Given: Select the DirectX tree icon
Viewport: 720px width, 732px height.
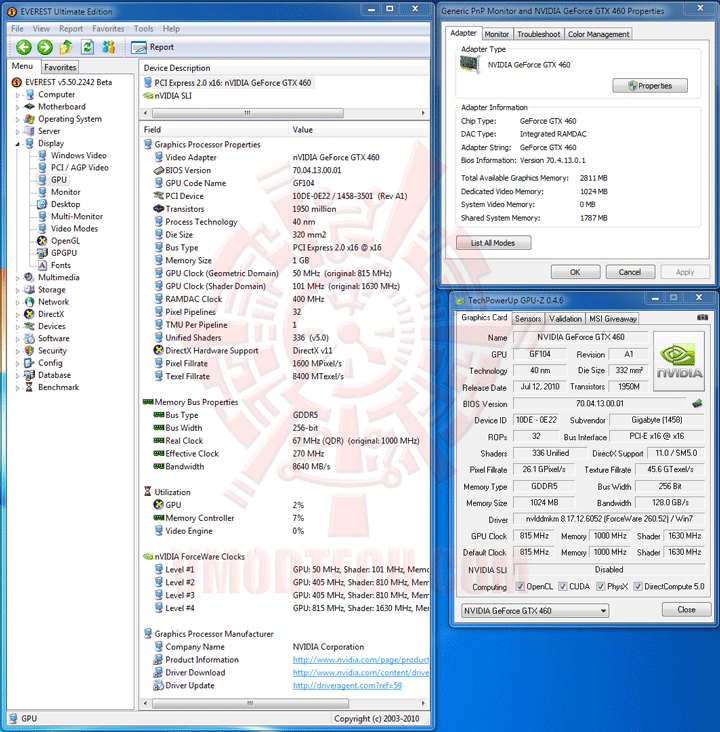Looking at the screenshot, I should click(29, 314).
